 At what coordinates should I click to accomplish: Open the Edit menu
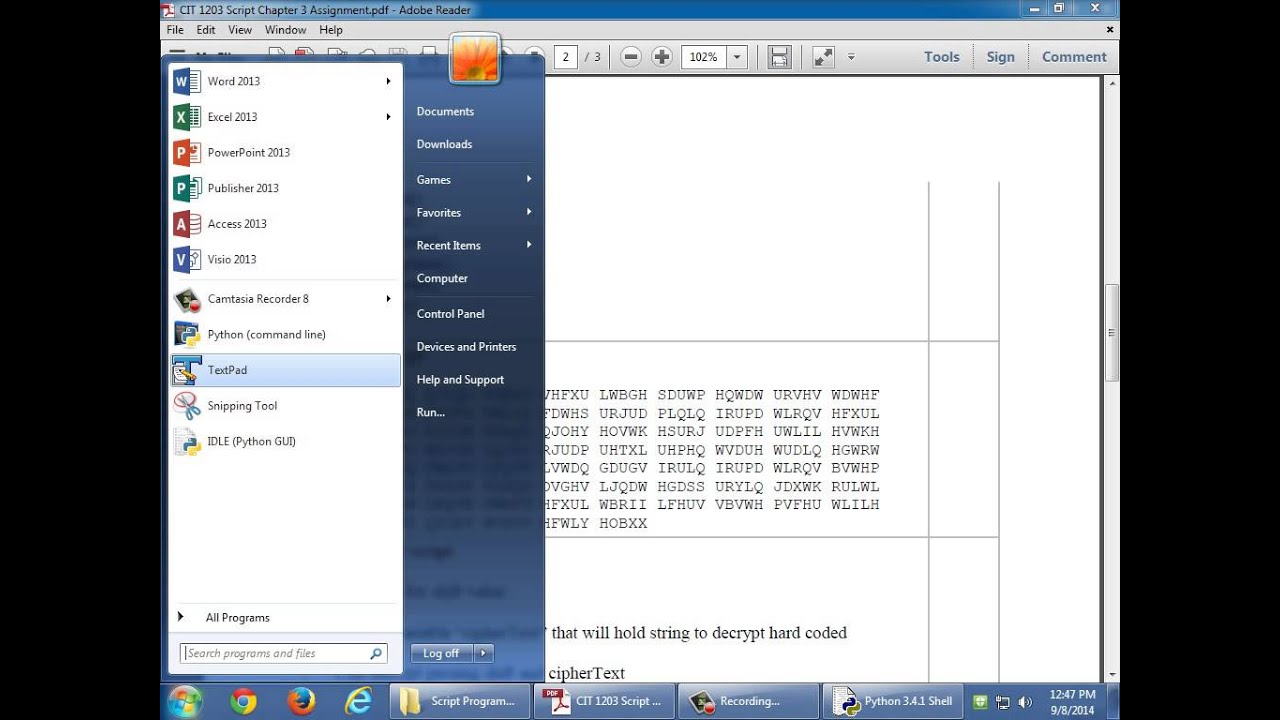tap(206, 30)
